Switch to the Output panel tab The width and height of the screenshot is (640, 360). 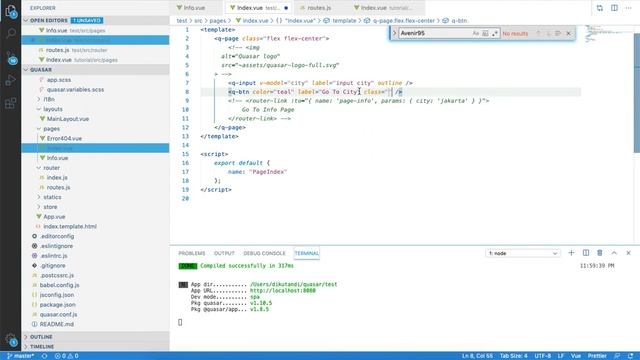[224, 253]
